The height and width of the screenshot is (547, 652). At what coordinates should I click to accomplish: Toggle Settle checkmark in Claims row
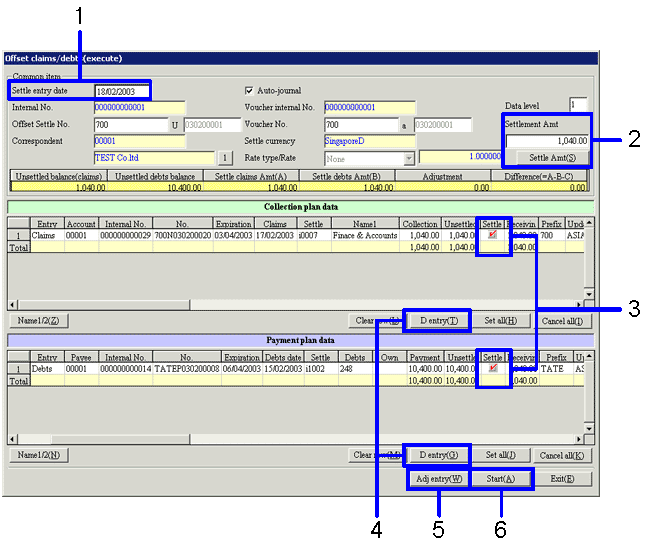(x=492, y=235)
